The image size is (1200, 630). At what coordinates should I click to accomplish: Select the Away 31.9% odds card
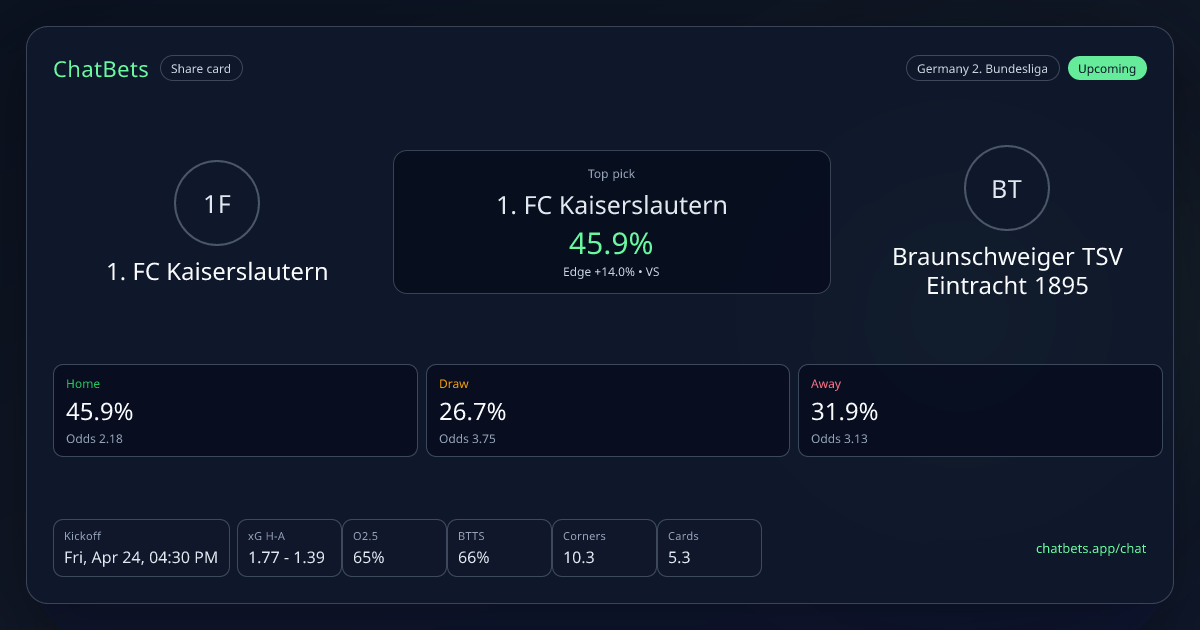(x=980, y=410)
